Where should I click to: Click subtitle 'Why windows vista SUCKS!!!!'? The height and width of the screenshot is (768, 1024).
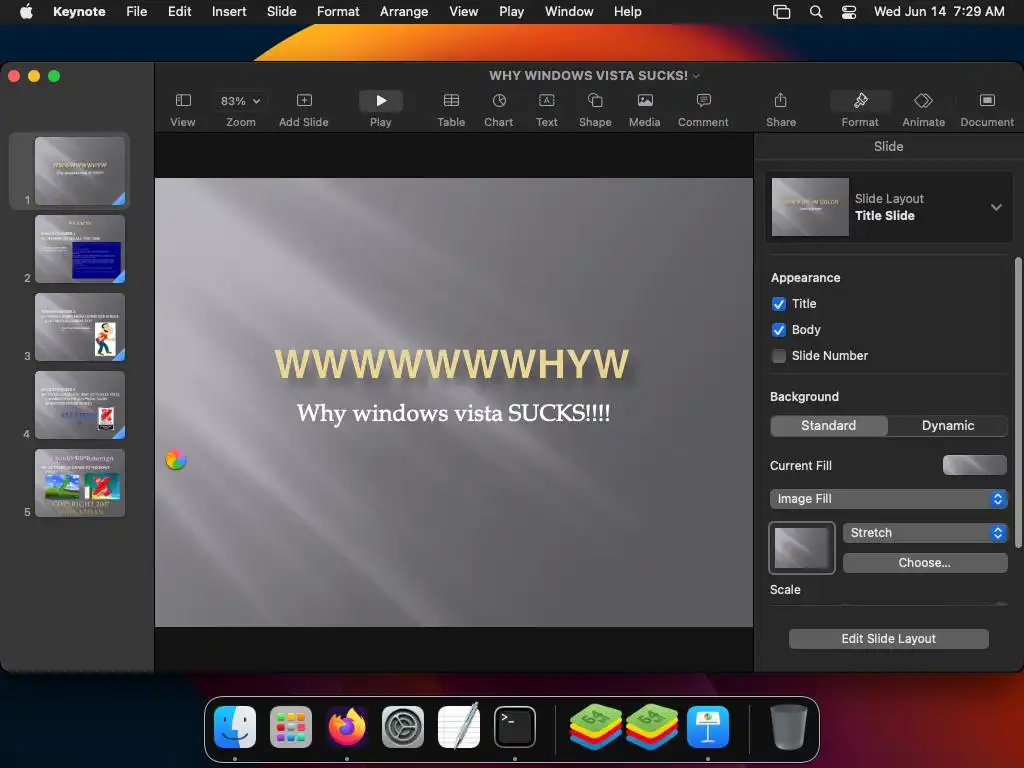click(x=453, y=413)
